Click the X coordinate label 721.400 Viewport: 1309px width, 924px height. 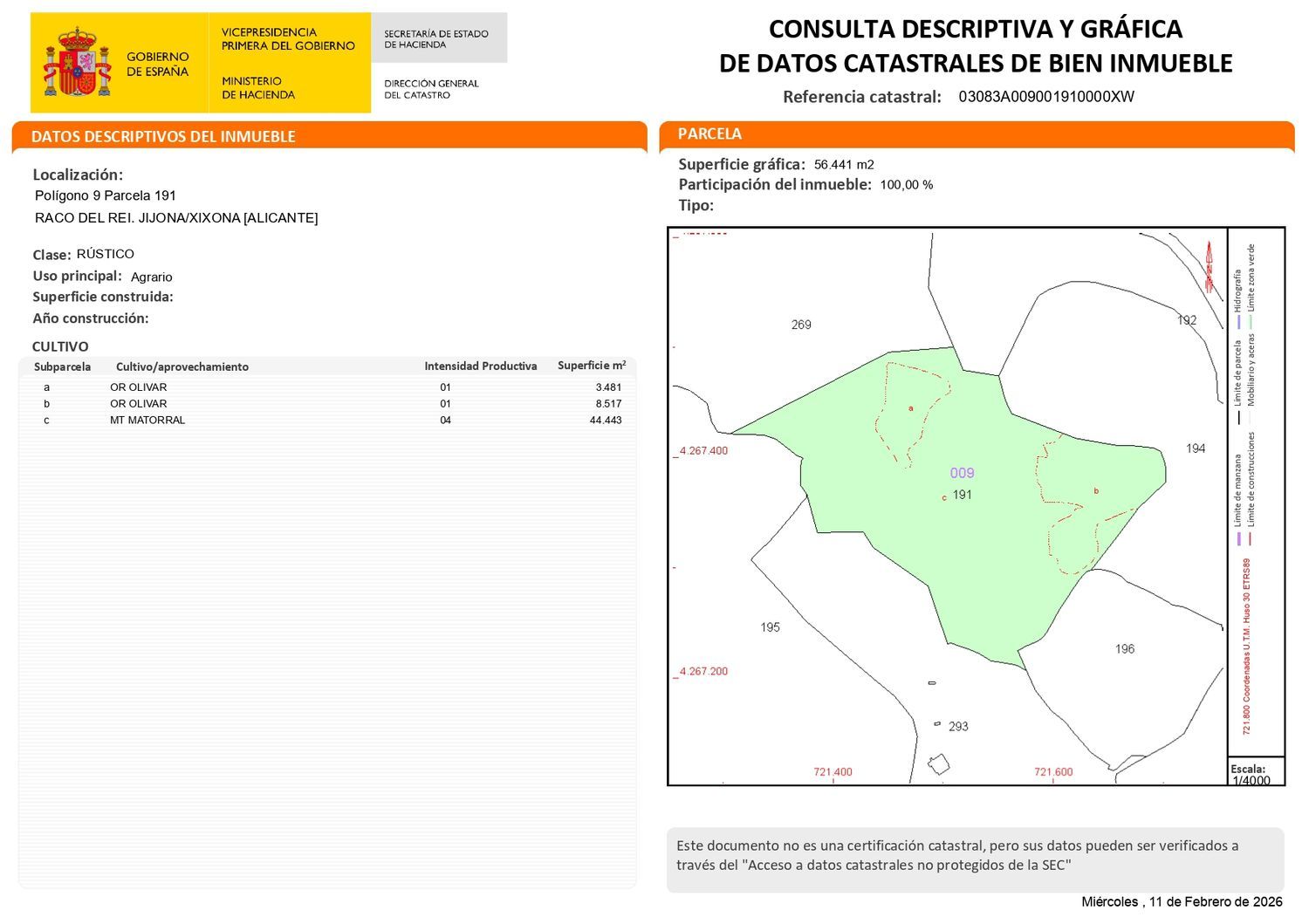point(833,772)
